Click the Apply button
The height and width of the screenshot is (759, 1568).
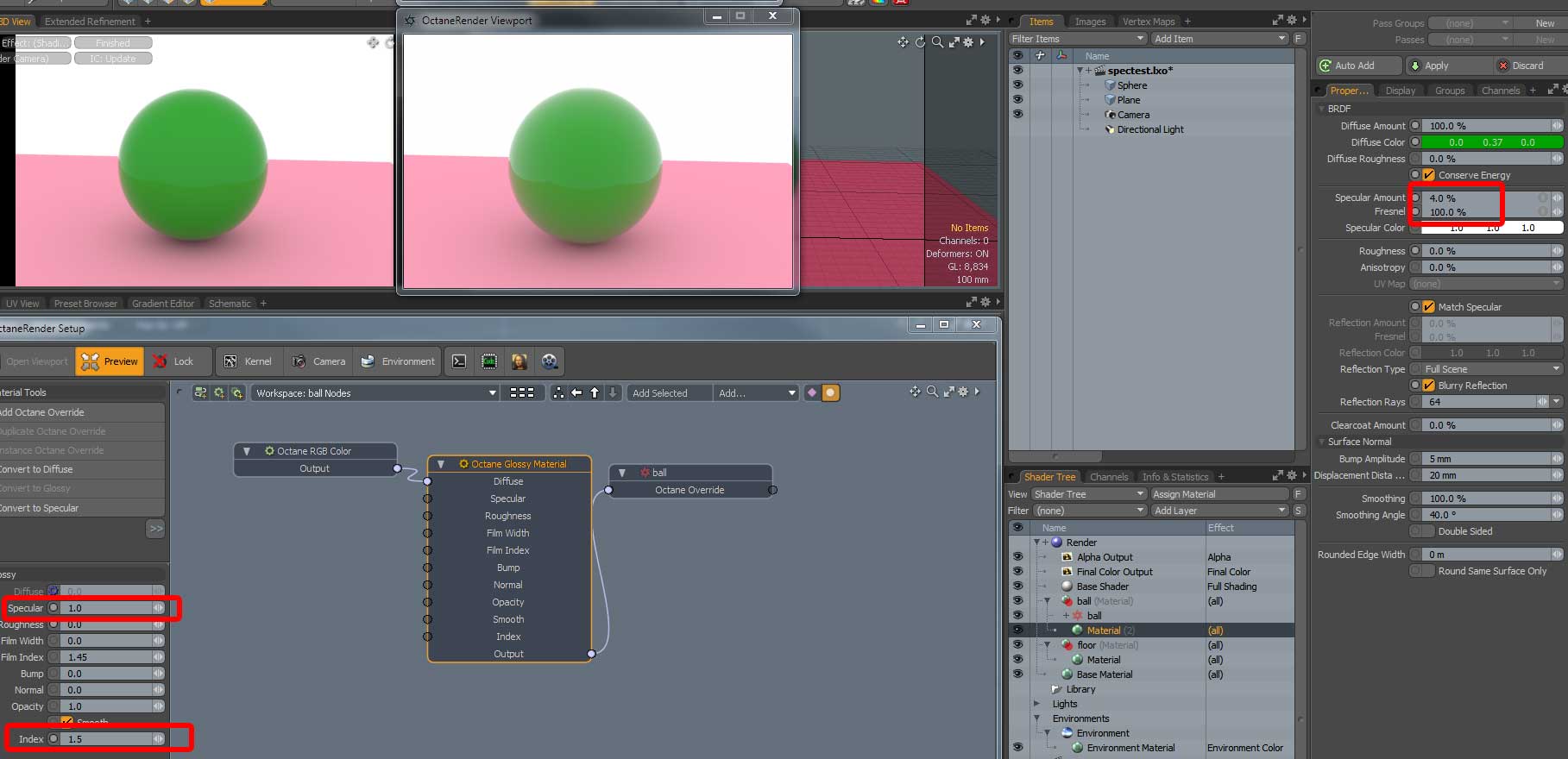pyautogui.click(x=1447, y=66)
